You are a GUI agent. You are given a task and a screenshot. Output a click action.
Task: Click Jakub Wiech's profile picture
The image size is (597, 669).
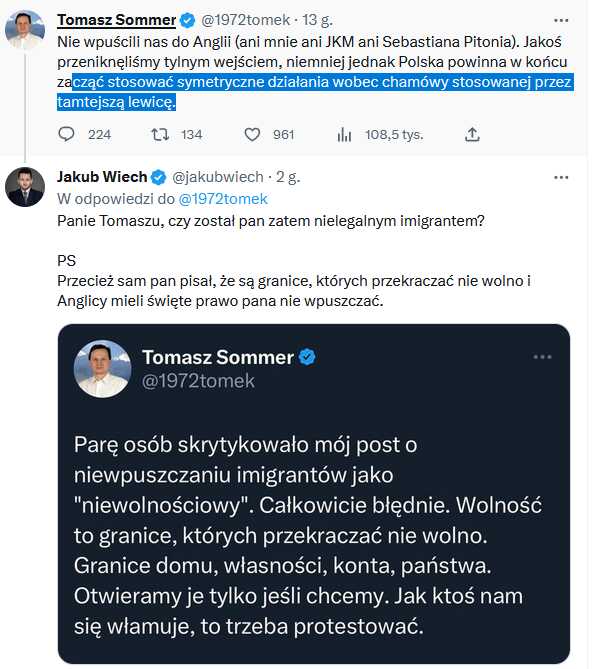point(25,187)
